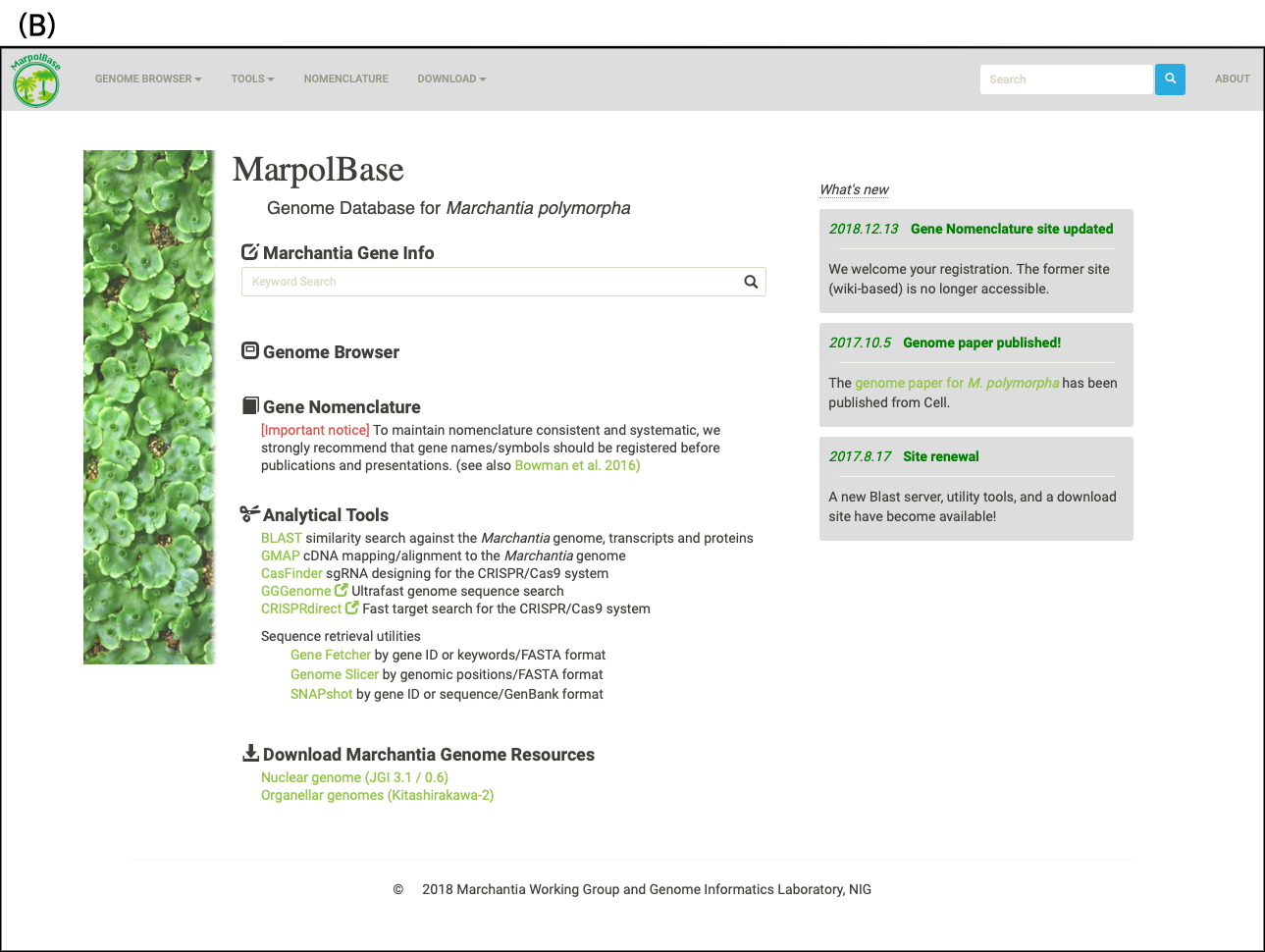Click the Genome Browser heading icon
This screenshot has width=1265, height=952.
250,350
